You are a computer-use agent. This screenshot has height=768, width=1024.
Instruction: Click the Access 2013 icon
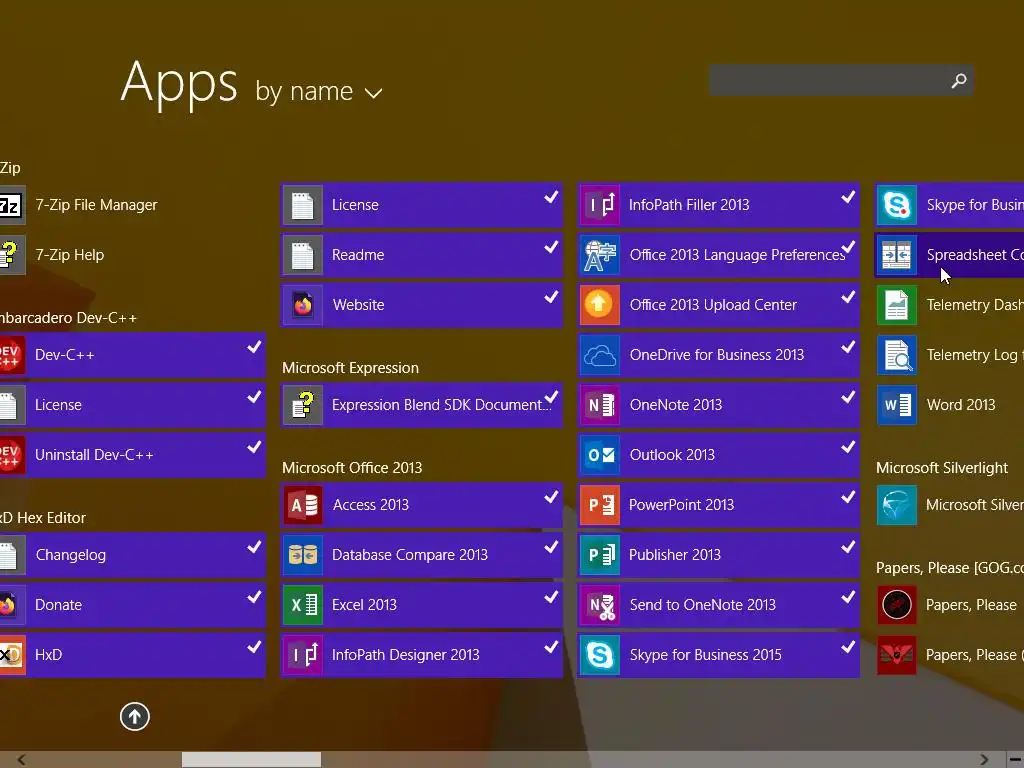[x=302, y=505]
